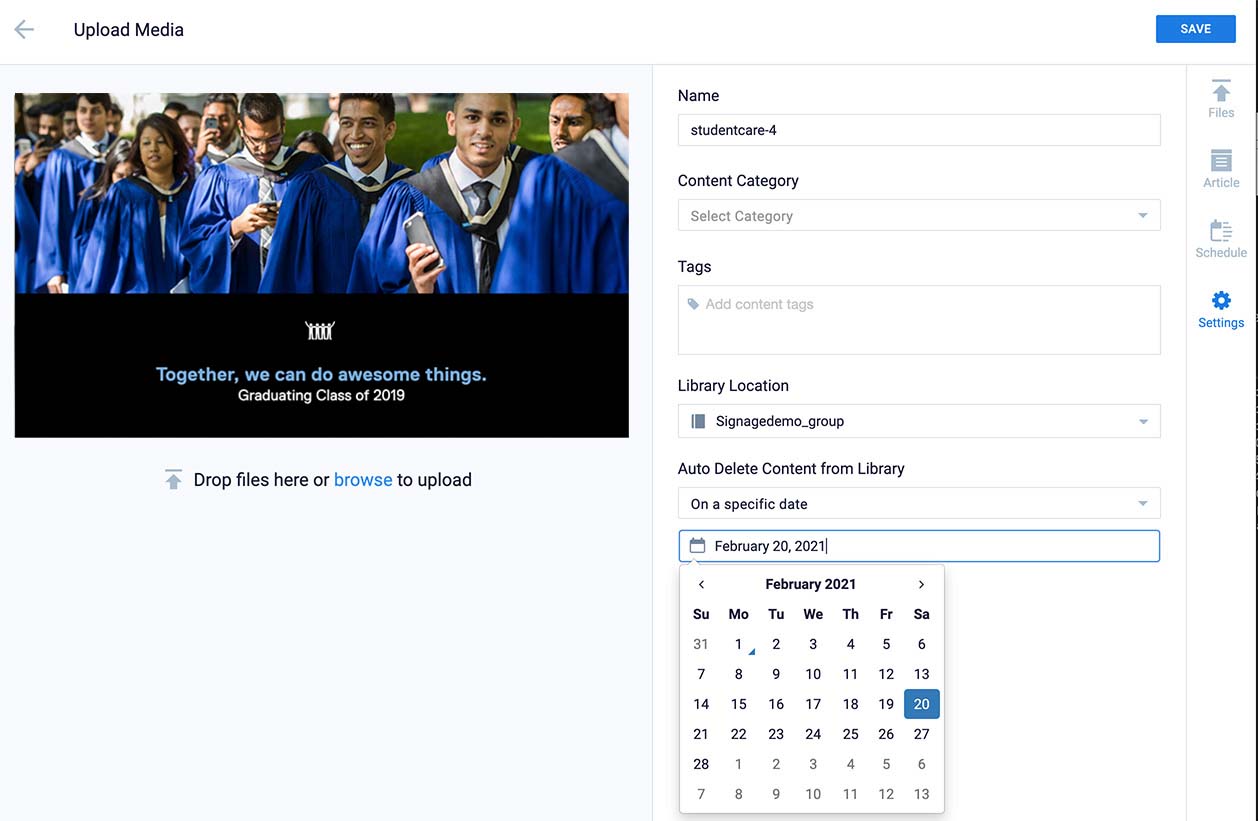Click the calendar icon in date field

pyautogui.click(x=697, y=546)
